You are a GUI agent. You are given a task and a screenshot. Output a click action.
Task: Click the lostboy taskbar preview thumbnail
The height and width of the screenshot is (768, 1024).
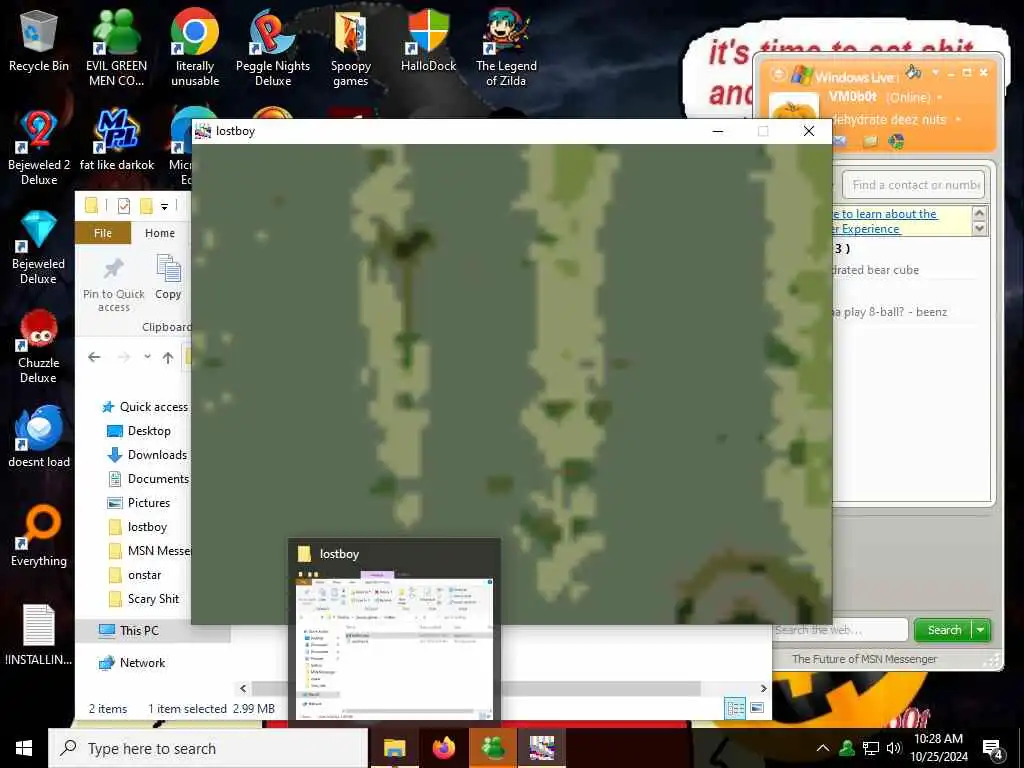[394, 630]
